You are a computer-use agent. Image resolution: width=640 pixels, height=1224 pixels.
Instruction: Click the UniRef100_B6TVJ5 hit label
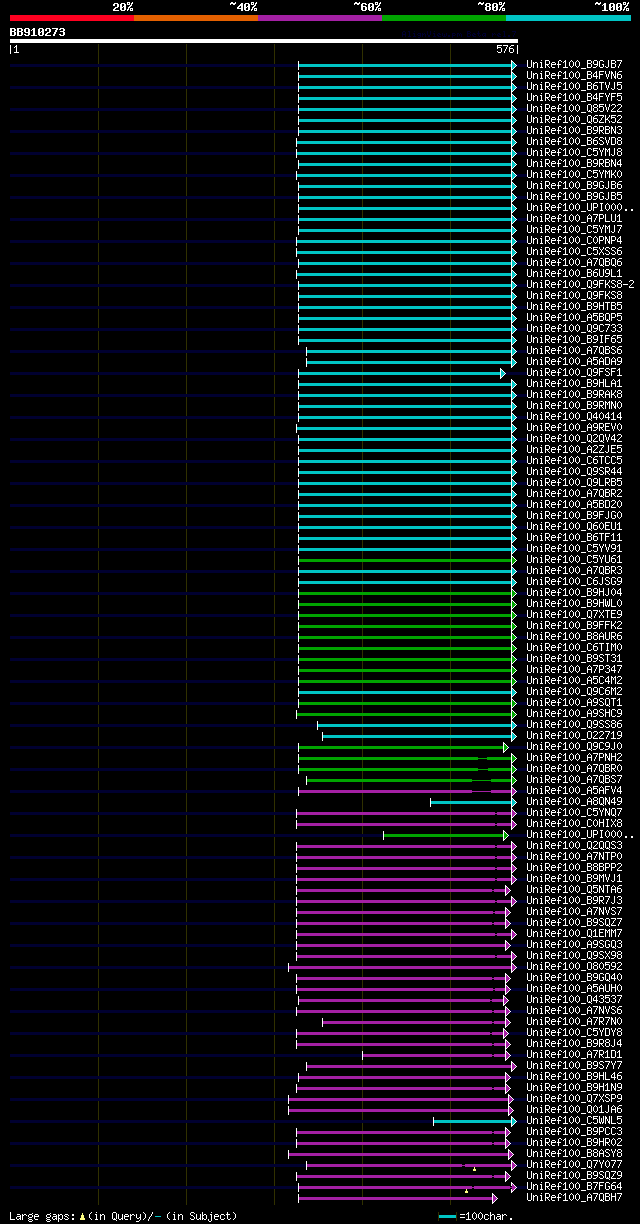[x=574, y=86]
